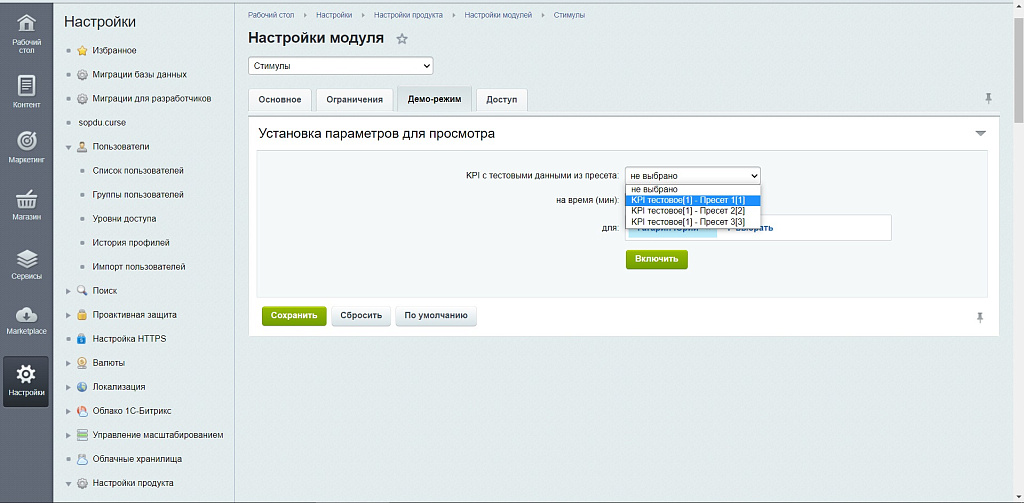Viewport: 1024px width, 503px height.
Task: Switch to the Доступ tab
Action: click(x=501, y=100)
